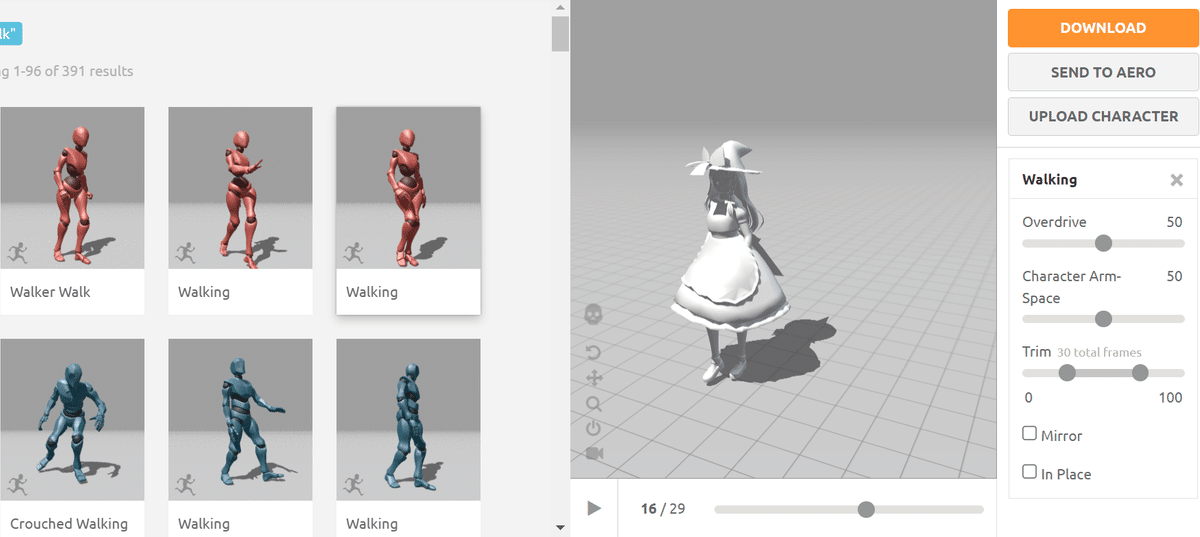Click running figure icon on Walker Walk thumbnail

pos(17,253)
